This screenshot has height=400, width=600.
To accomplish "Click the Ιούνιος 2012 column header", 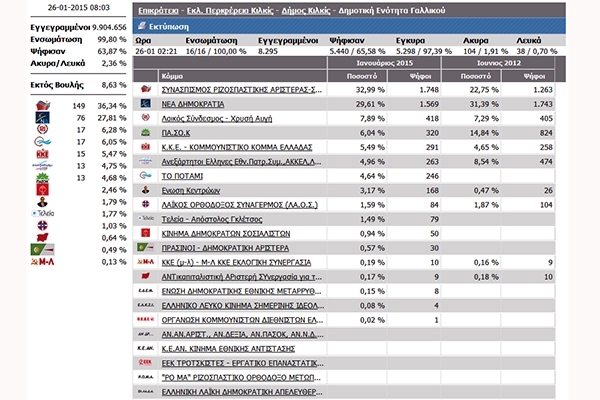I will (x=497, y=61).
